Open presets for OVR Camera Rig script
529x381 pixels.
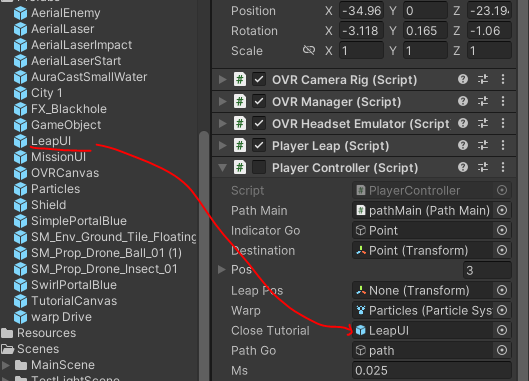pos(483,79)
